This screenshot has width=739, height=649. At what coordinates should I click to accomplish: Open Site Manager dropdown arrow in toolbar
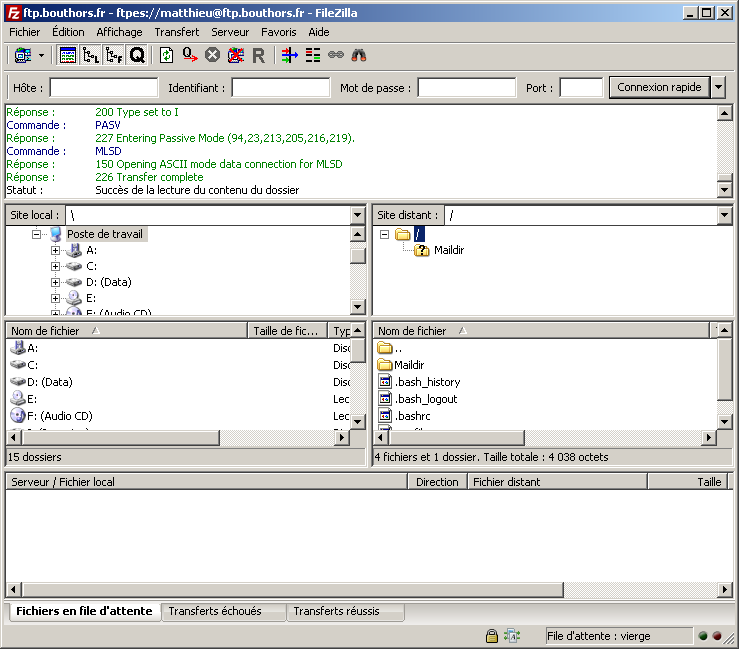coord(41,56)
